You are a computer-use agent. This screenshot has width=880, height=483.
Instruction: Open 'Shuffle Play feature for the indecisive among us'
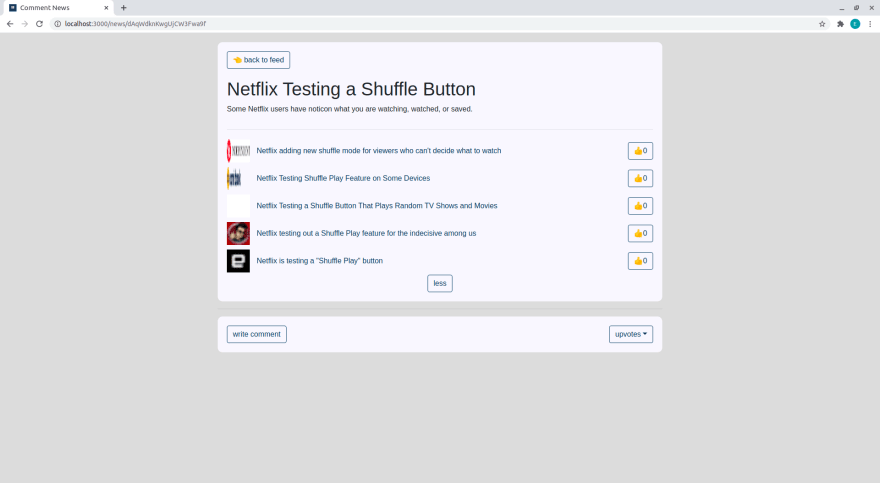point(366,233)
